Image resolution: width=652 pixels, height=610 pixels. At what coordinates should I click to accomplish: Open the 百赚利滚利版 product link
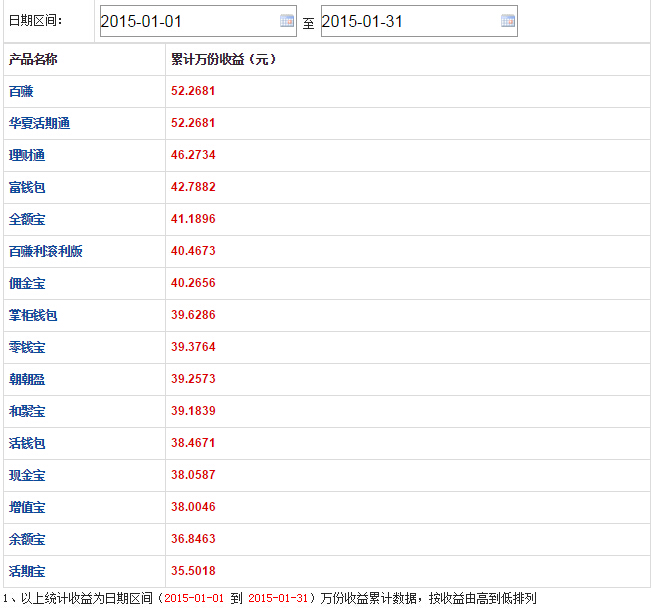[46, 251]
